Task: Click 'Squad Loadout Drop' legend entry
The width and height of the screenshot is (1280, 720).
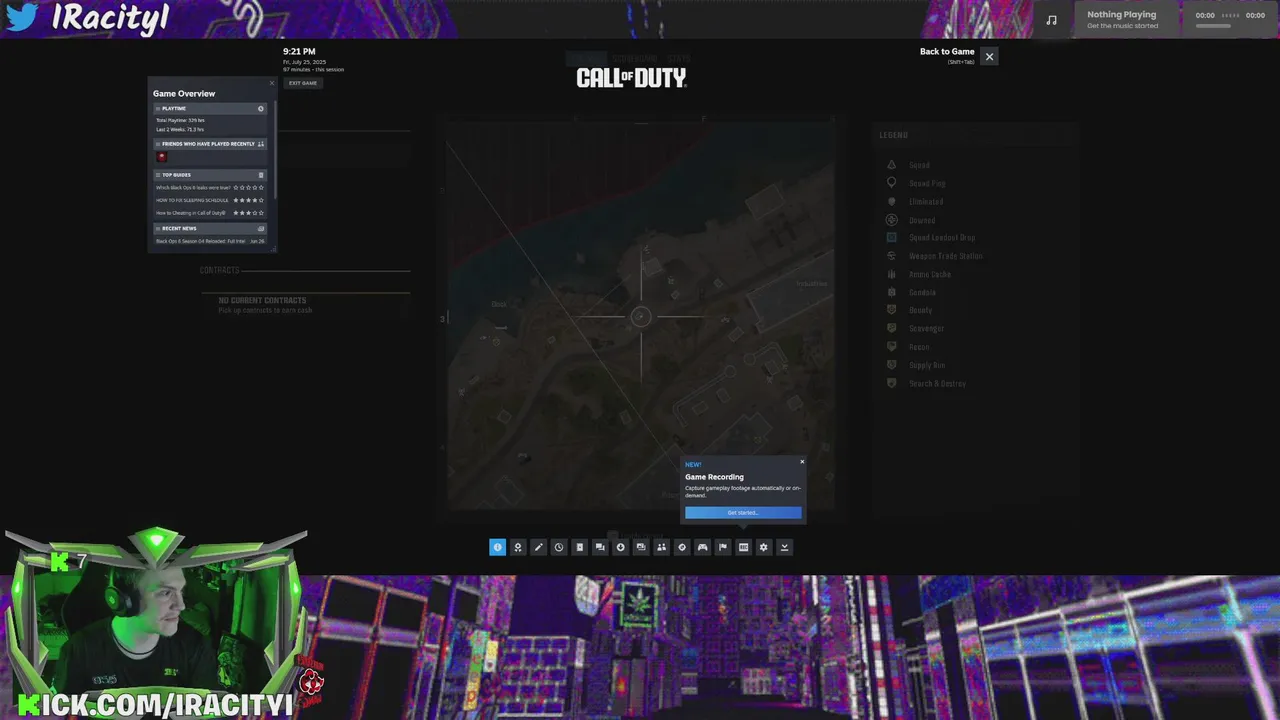Action: click(x=942, y=238)
